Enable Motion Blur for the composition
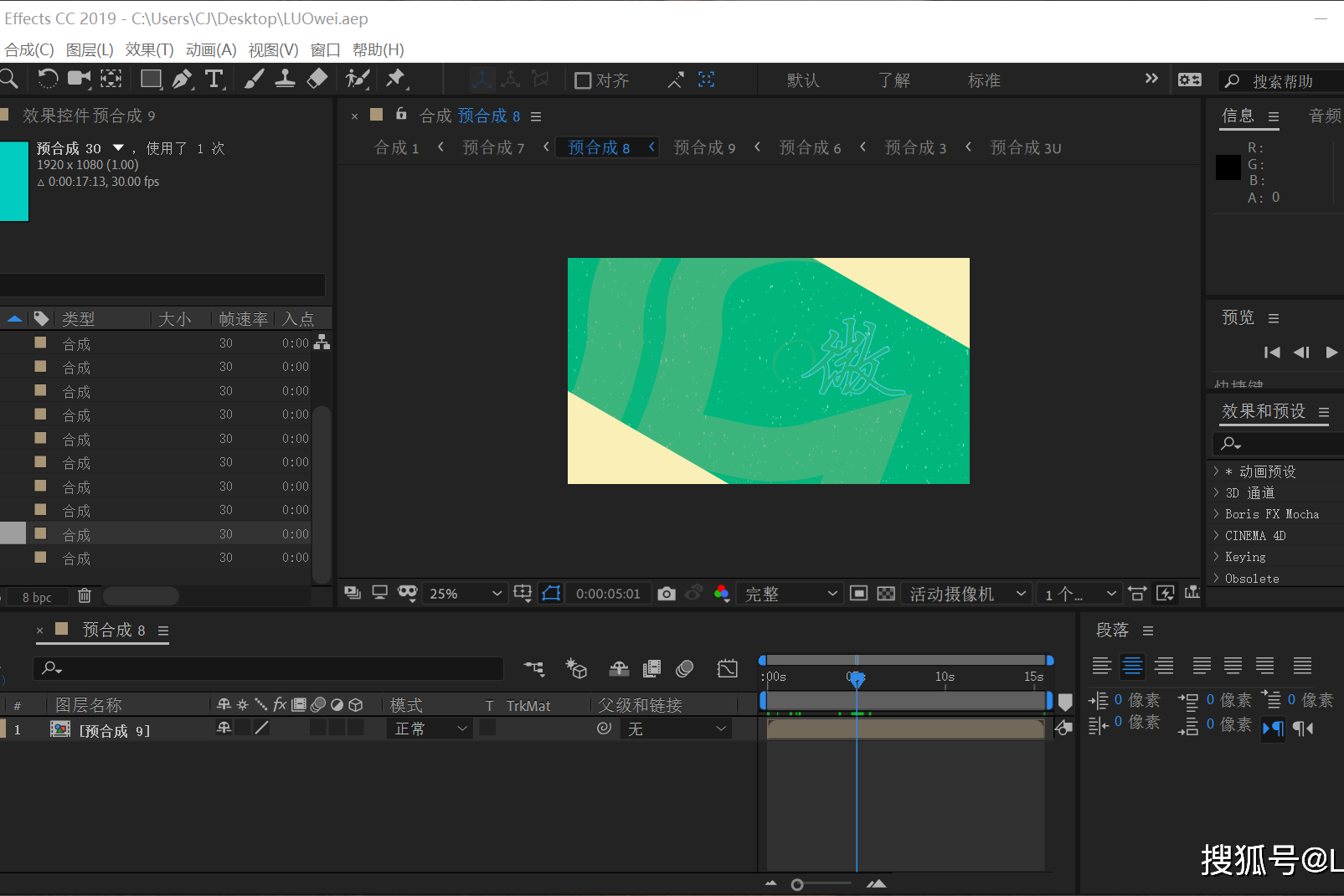Screen dimensions: 1344x896 pyautogui.click(x=684, y=668)
